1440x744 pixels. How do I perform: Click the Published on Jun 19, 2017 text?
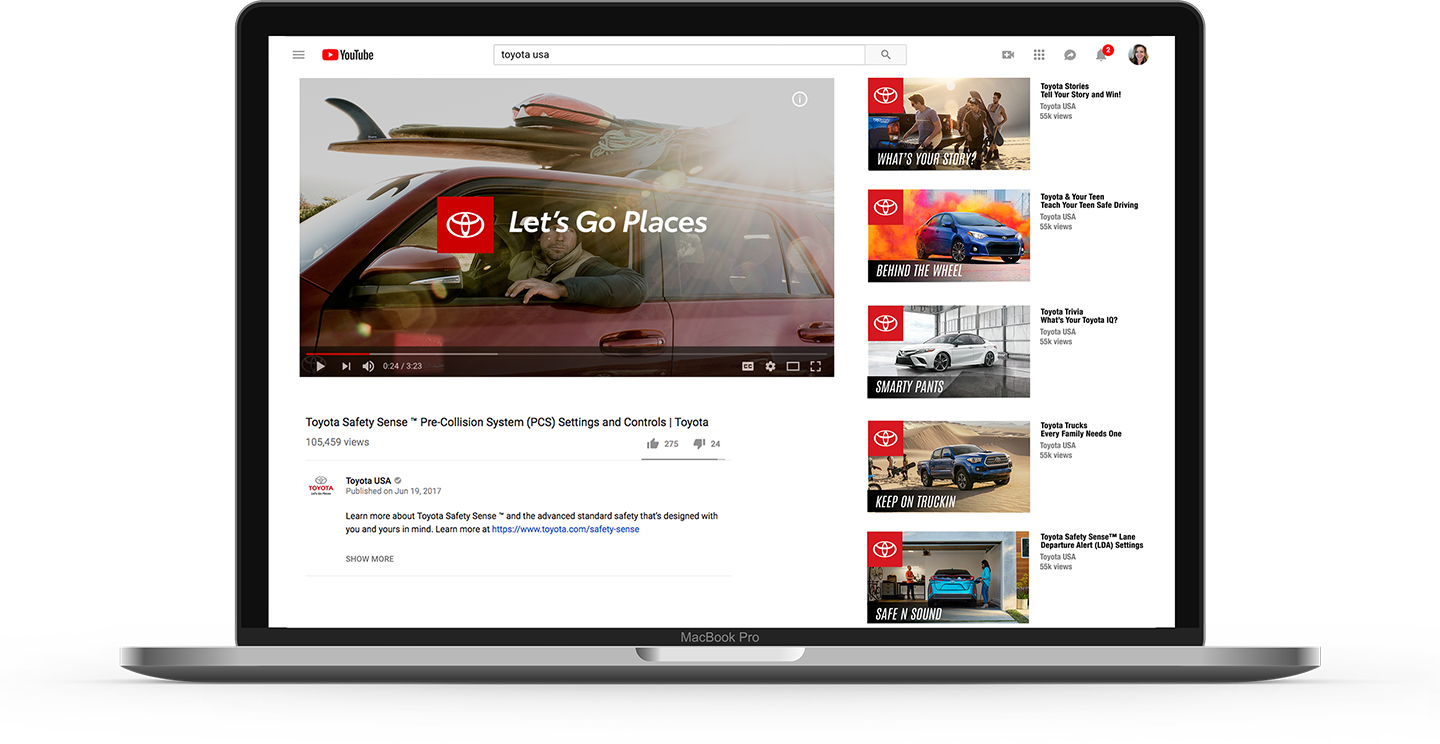393,492
